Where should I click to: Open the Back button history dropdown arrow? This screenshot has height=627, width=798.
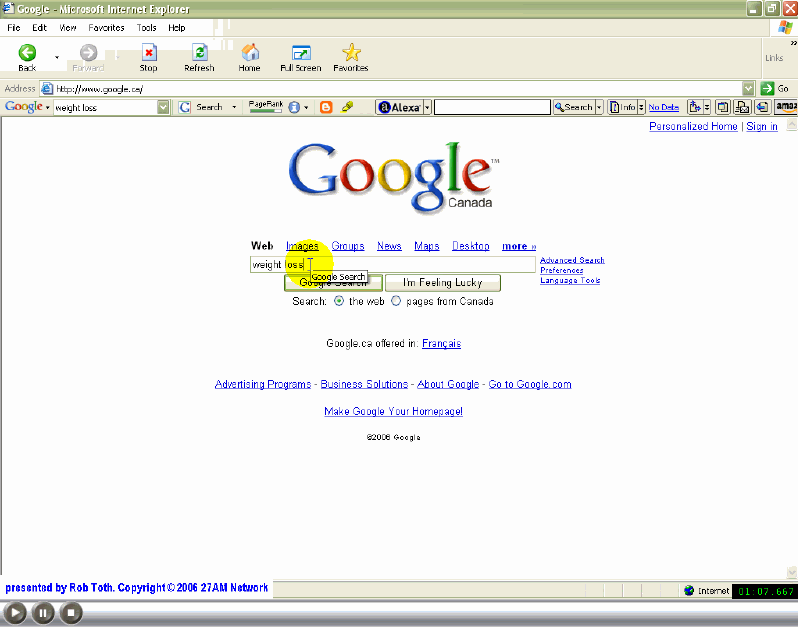tap(56, 57)
